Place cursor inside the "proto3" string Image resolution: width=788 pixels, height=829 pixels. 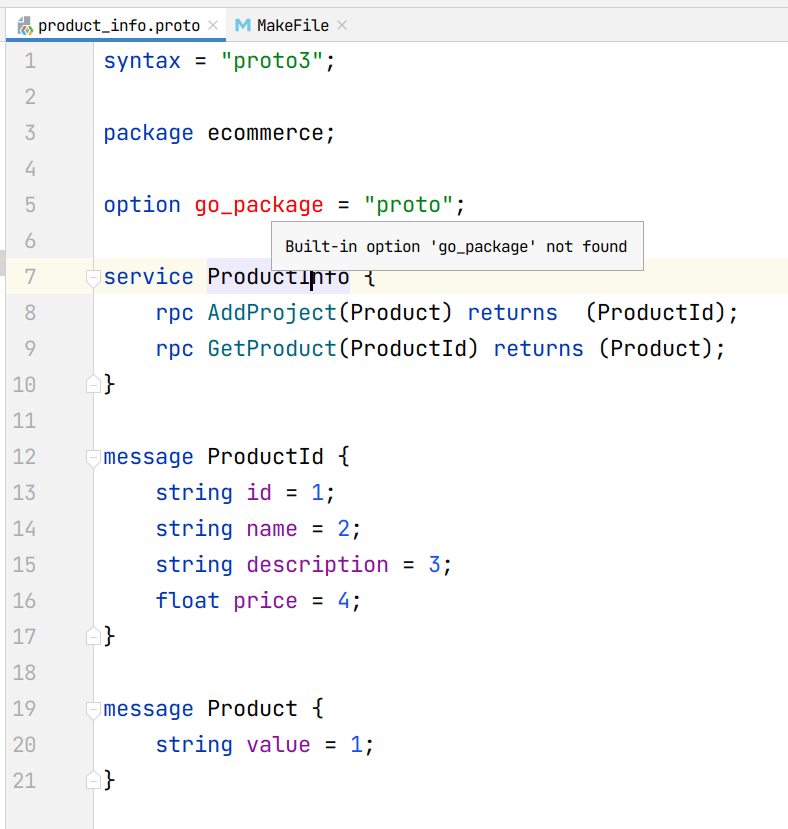coord(273,60)
